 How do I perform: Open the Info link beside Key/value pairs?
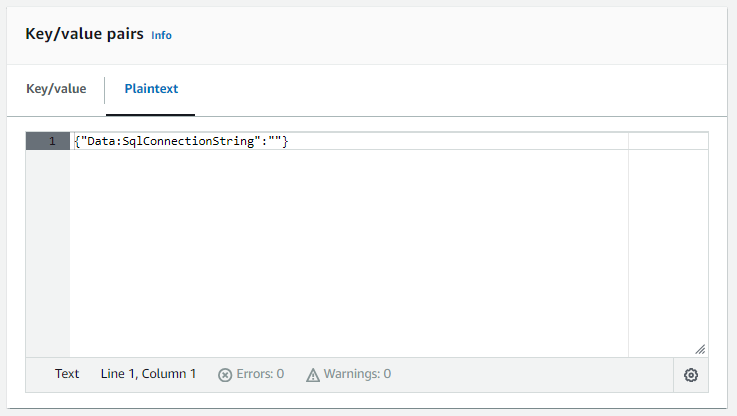[x=161, y=35]
